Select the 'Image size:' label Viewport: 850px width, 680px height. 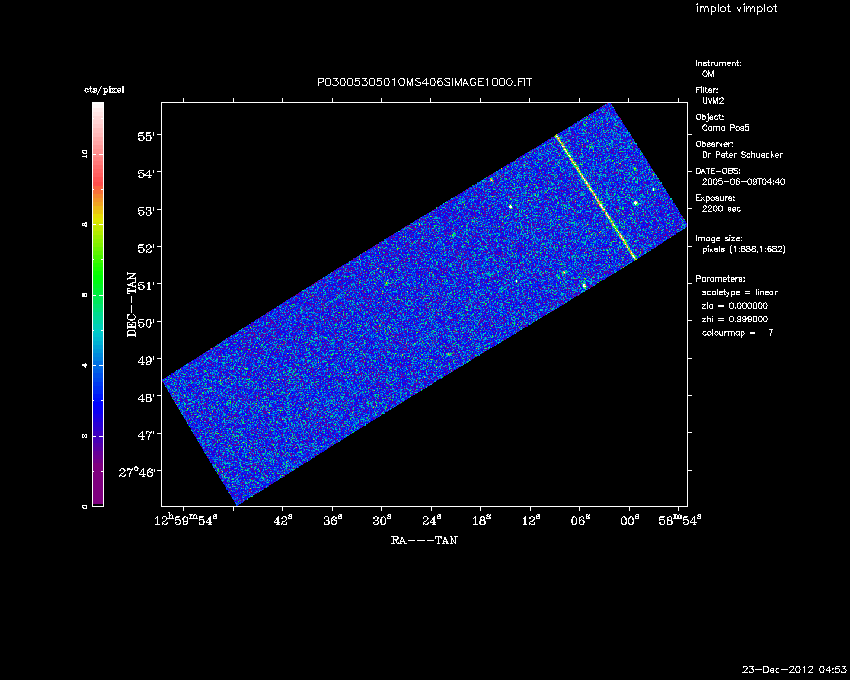[719, 239]
